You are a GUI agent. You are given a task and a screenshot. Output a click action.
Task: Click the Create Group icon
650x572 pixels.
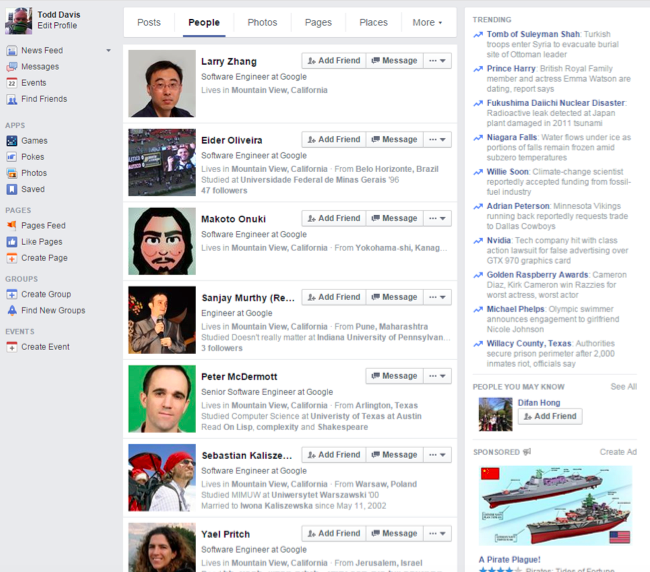pyautogui.click(x=12, y=294)
